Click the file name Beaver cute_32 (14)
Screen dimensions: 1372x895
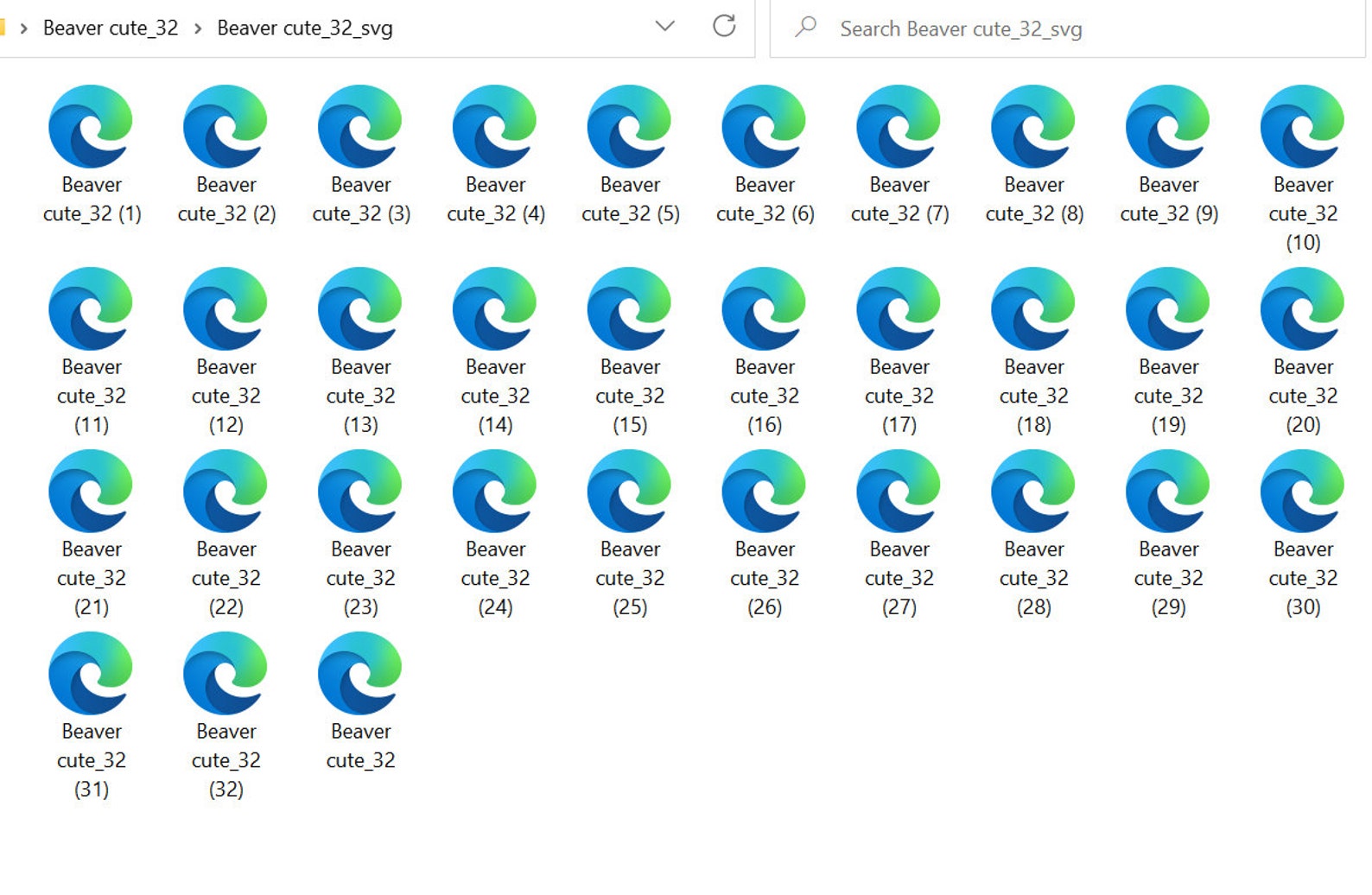pyautogui.click(x=496, y=396)
